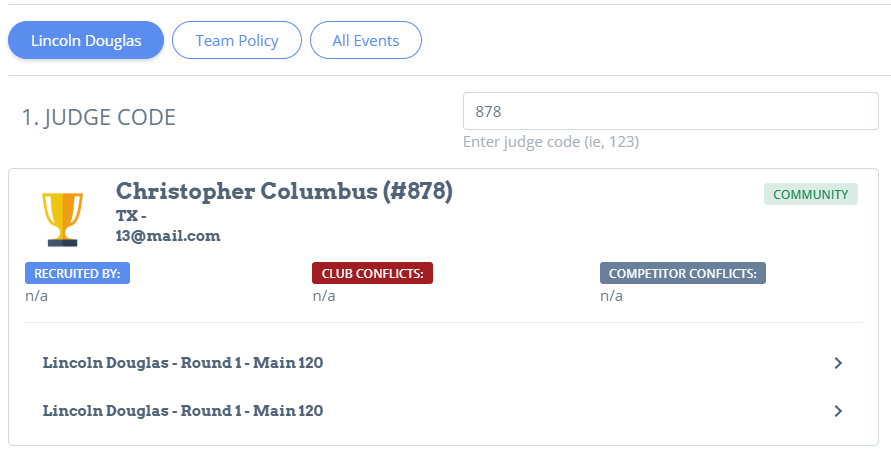Click the n/a value under Competitor Conflicts
The width and height of the screenshot is (891, 474).
click(611, 296)
